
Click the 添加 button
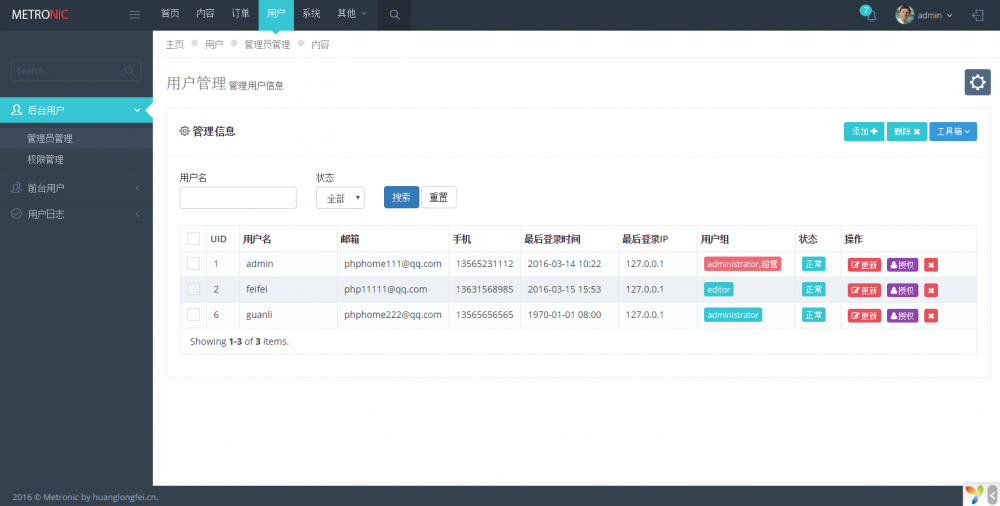(864, 131)
